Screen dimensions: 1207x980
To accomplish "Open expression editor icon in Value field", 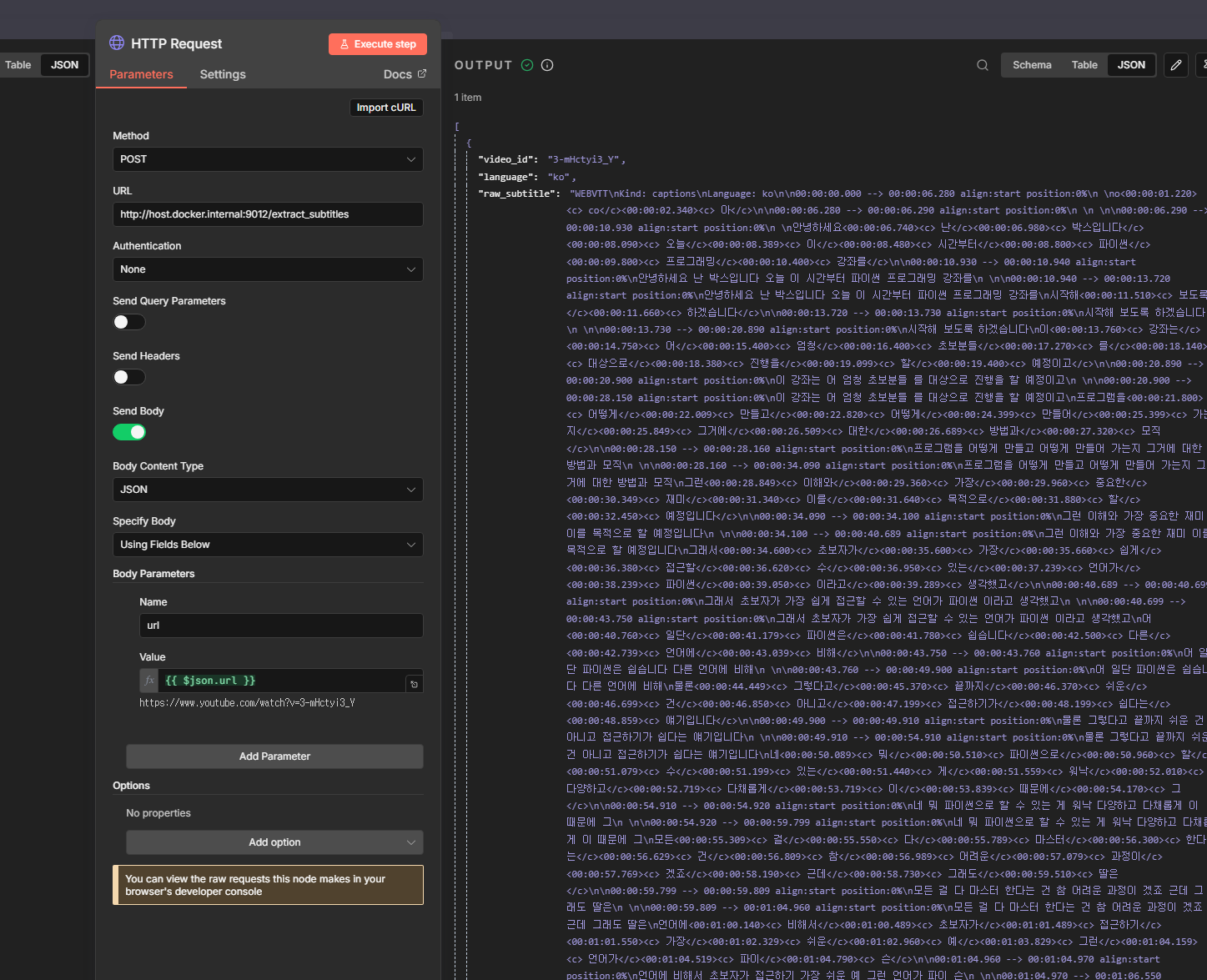I will click(414, 684).
